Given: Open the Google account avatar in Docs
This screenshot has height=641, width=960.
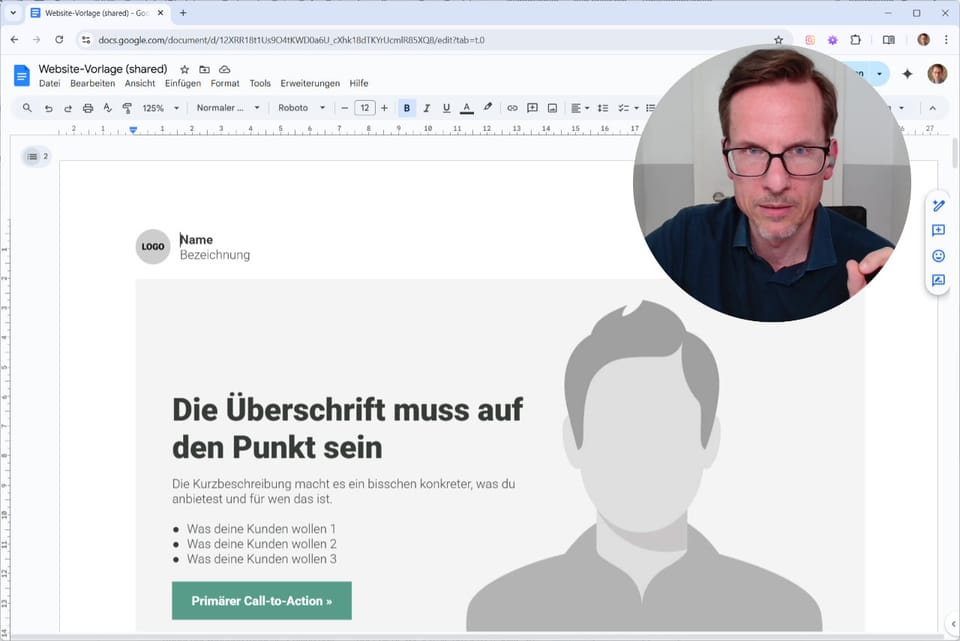Looking at the screenshot, I should pos(937,74).
